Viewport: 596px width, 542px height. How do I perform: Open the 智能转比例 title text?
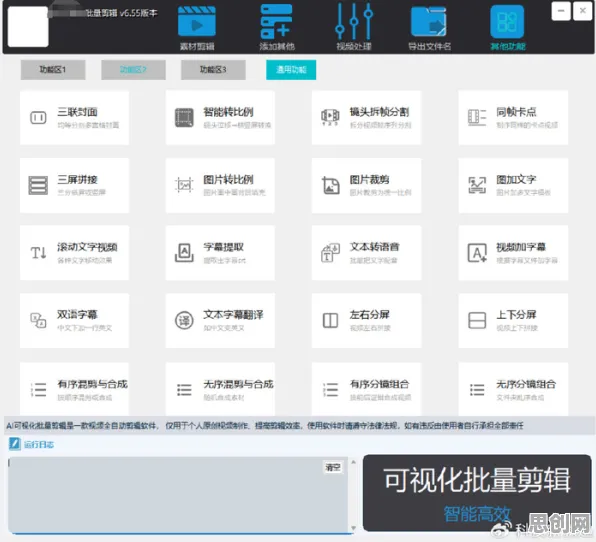coord(228,112)
